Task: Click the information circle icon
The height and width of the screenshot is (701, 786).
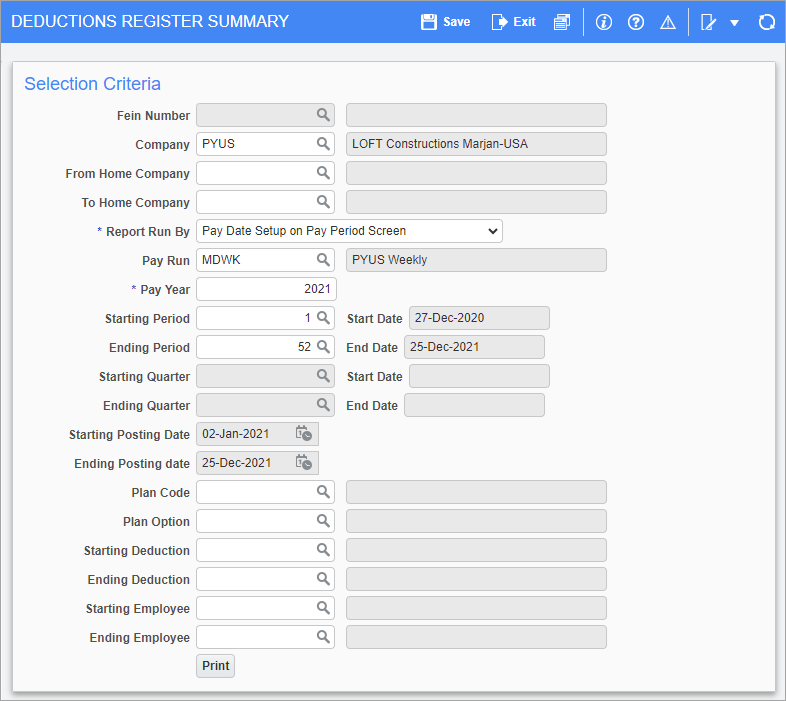Action: (604, 22)
